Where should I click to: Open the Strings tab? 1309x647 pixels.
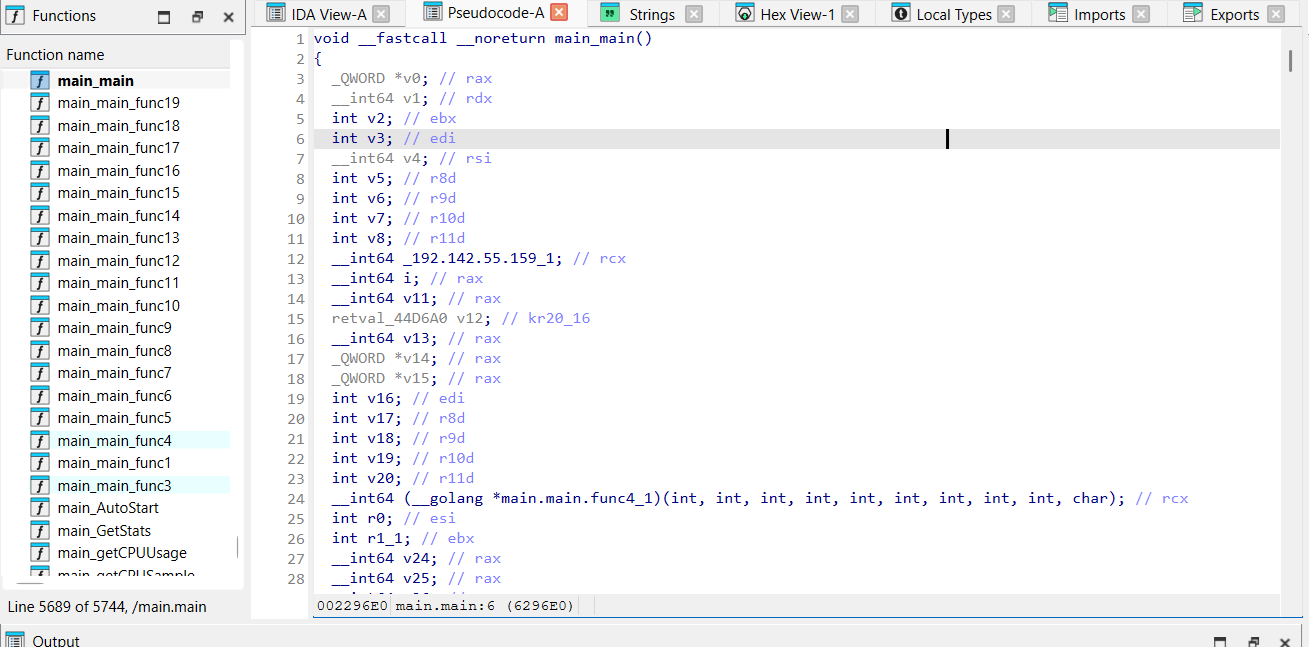652,14
